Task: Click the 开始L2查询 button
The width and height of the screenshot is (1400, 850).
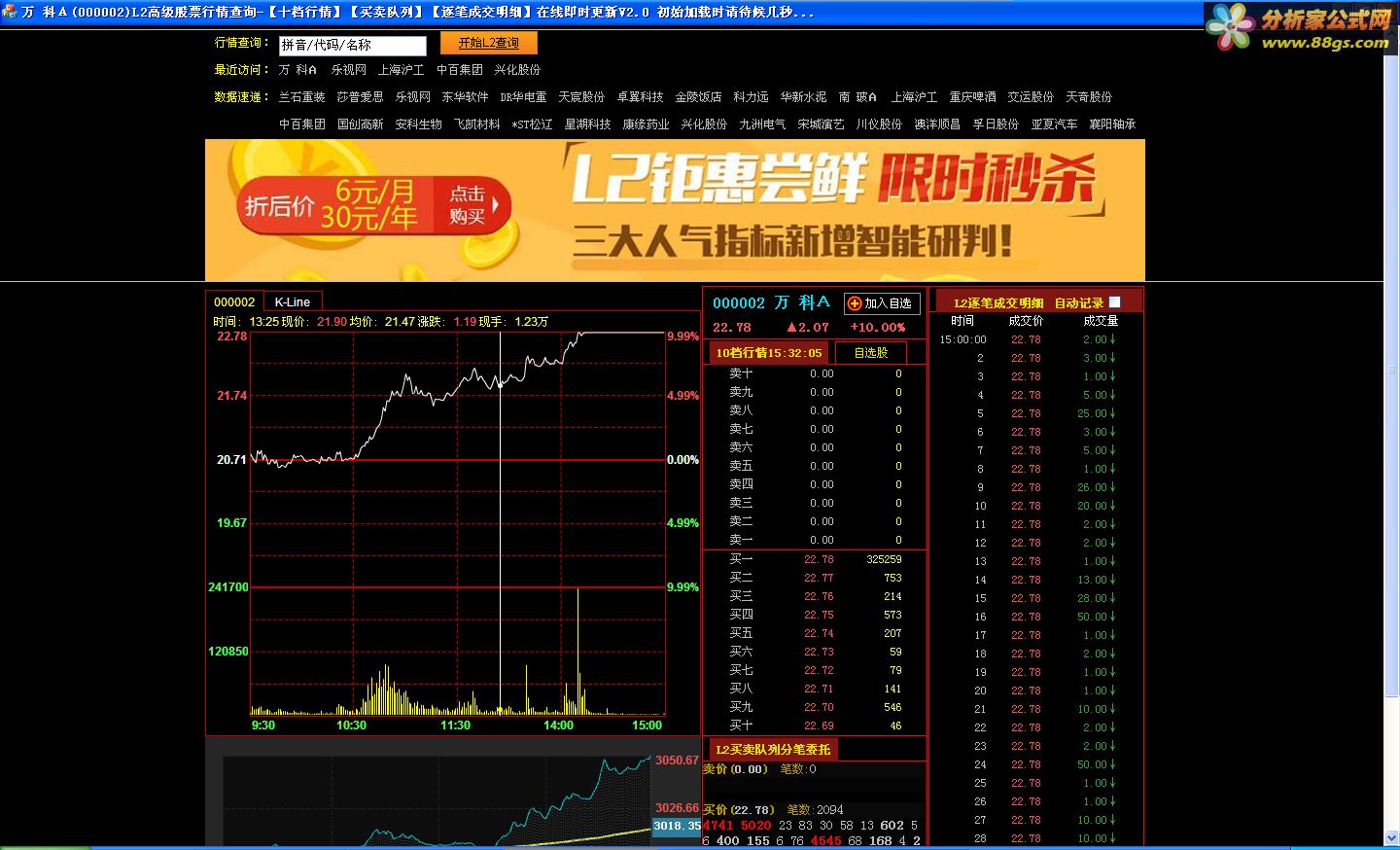Action: pos(488,44)
